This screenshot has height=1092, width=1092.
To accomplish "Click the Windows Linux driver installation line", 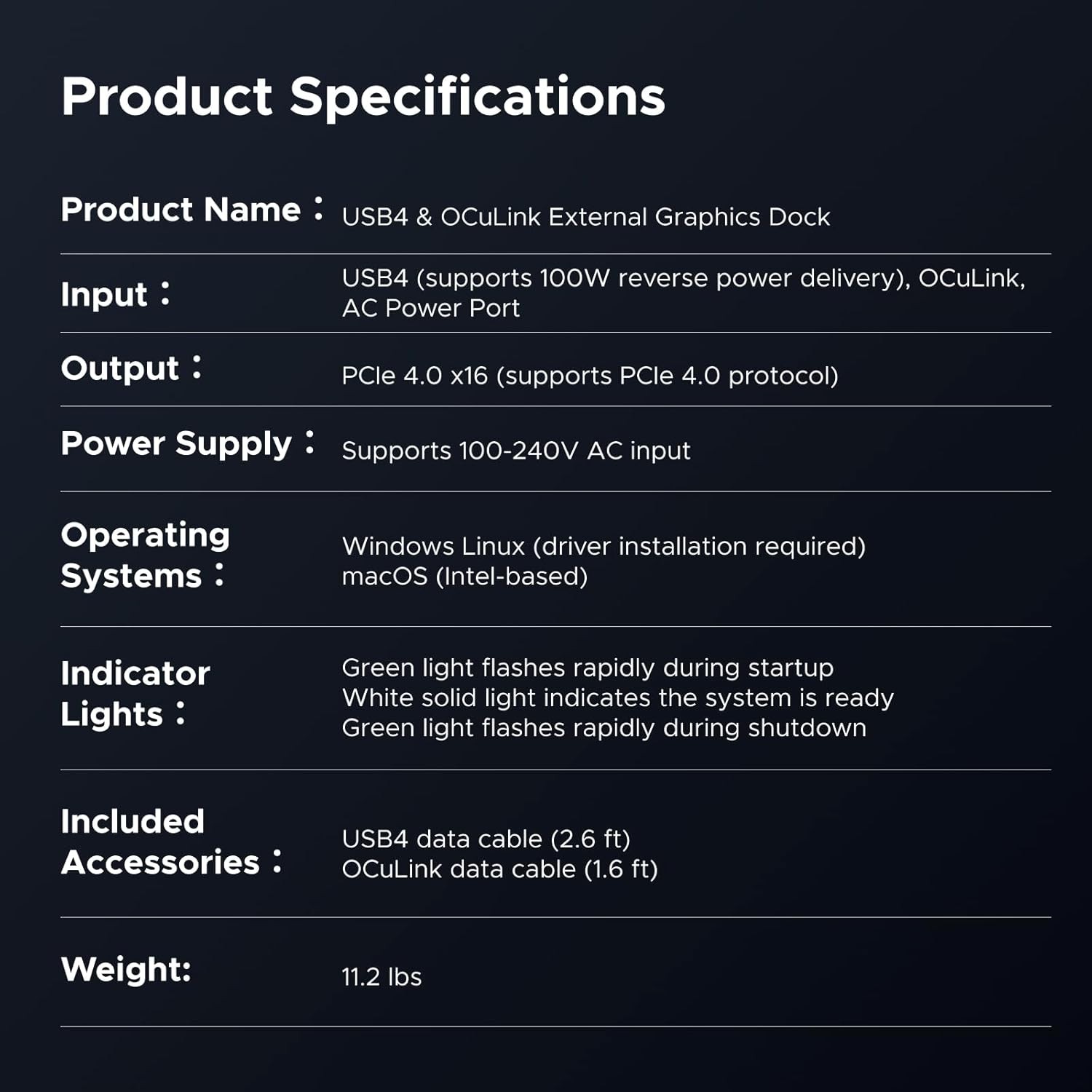I will click(604, 546).
